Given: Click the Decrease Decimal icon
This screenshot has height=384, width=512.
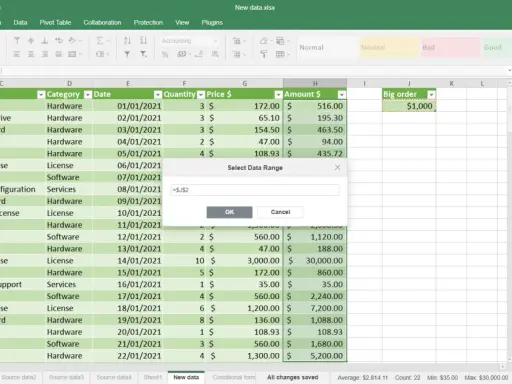Looking at the screenshot, I should [x=199, y=54].
